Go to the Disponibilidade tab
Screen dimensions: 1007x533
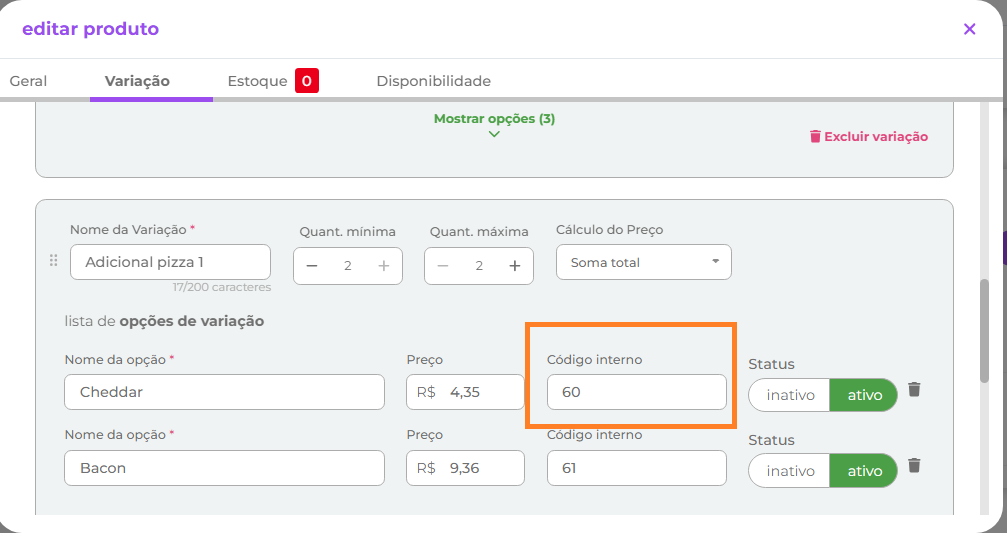tap(433, 81)
